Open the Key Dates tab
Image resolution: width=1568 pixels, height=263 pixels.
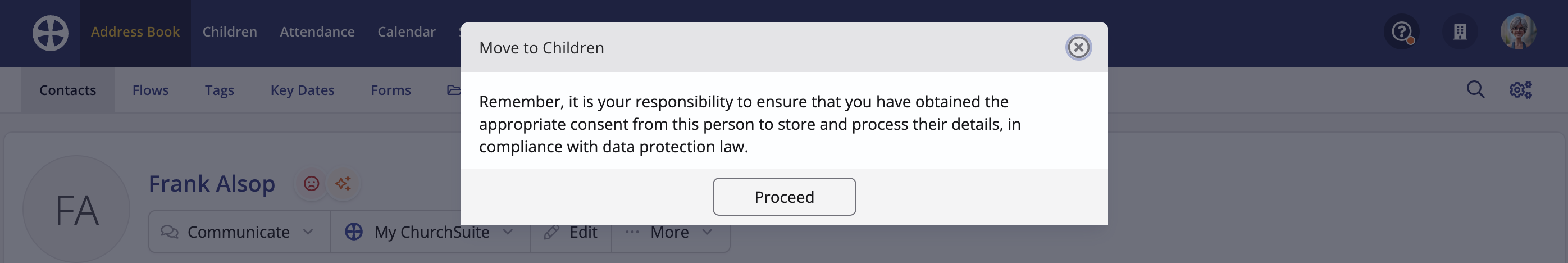click(303, 90)
